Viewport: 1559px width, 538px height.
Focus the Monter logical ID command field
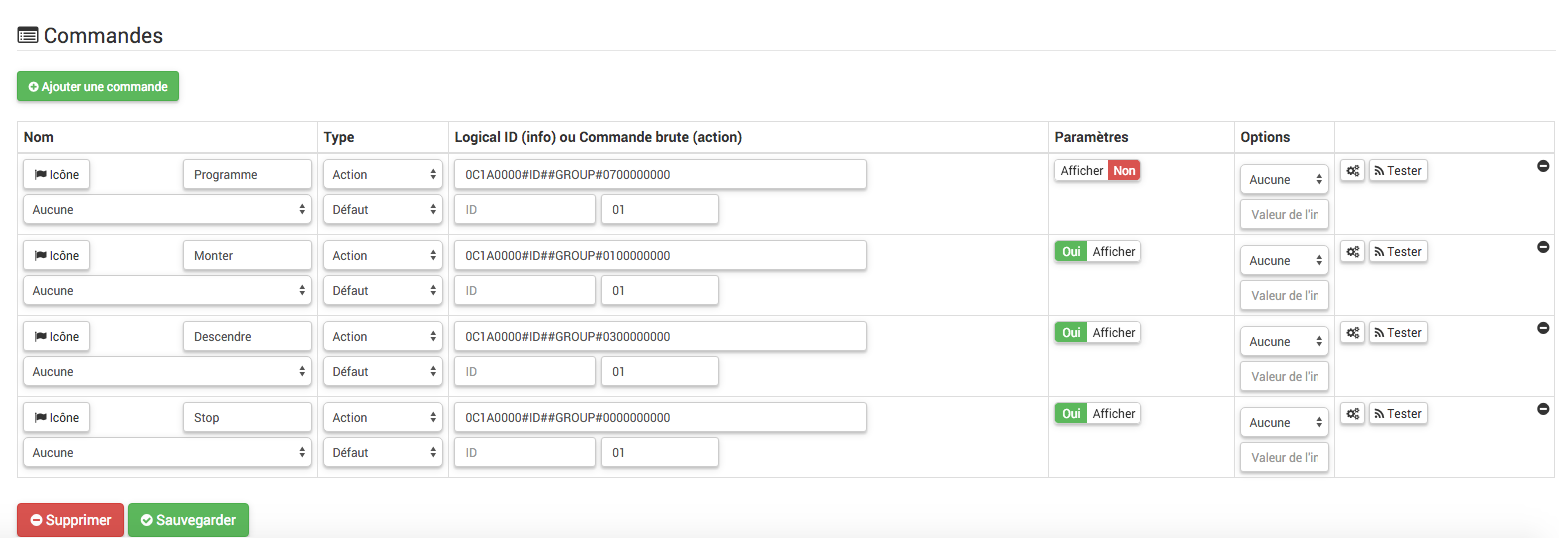pos(660,256)
